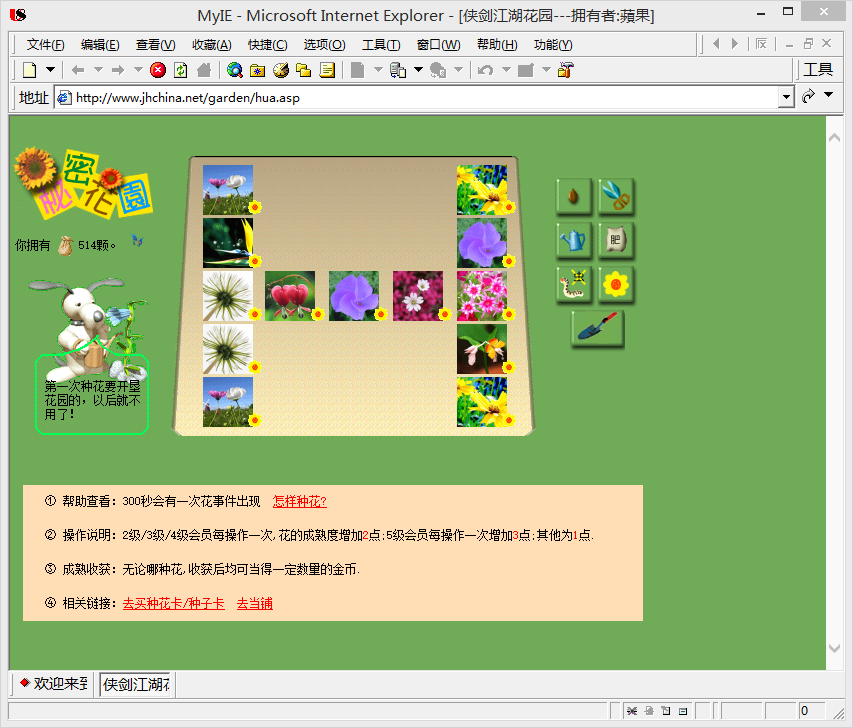
Task: Click the Undo arrow toolbar icon
Action: point(485,70)
